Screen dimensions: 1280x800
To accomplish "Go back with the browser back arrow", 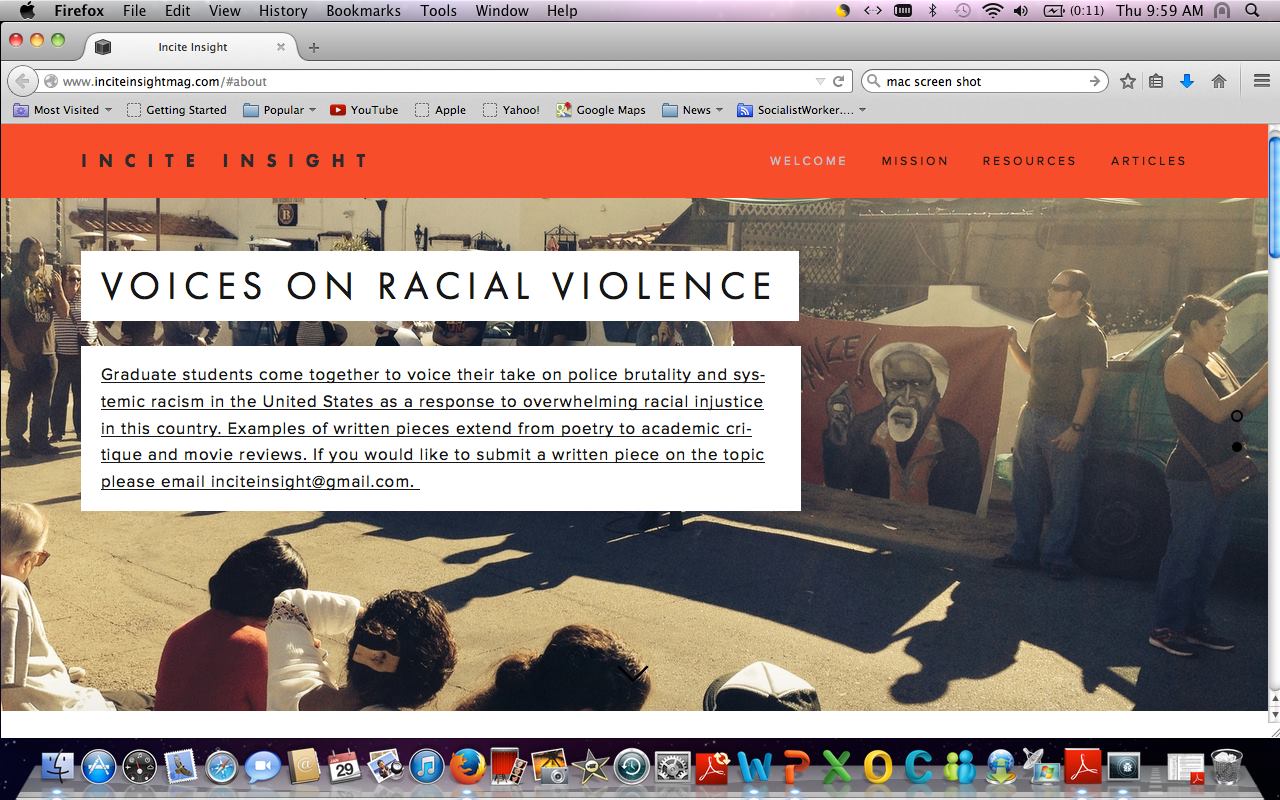I will 22,81.
